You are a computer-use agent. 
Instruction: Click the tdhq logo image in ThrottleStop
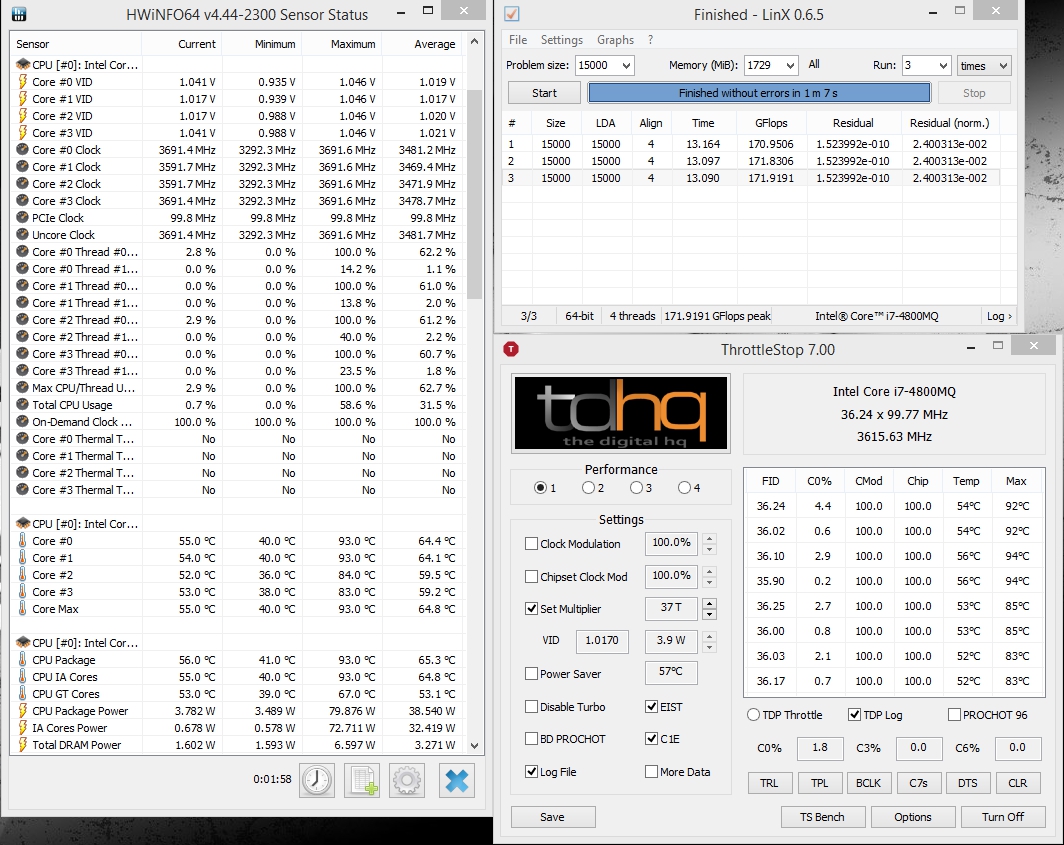tap(621, 413)
